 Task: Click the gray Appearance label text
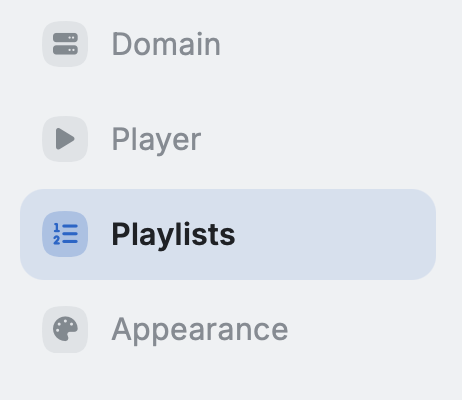pos(200,330)
